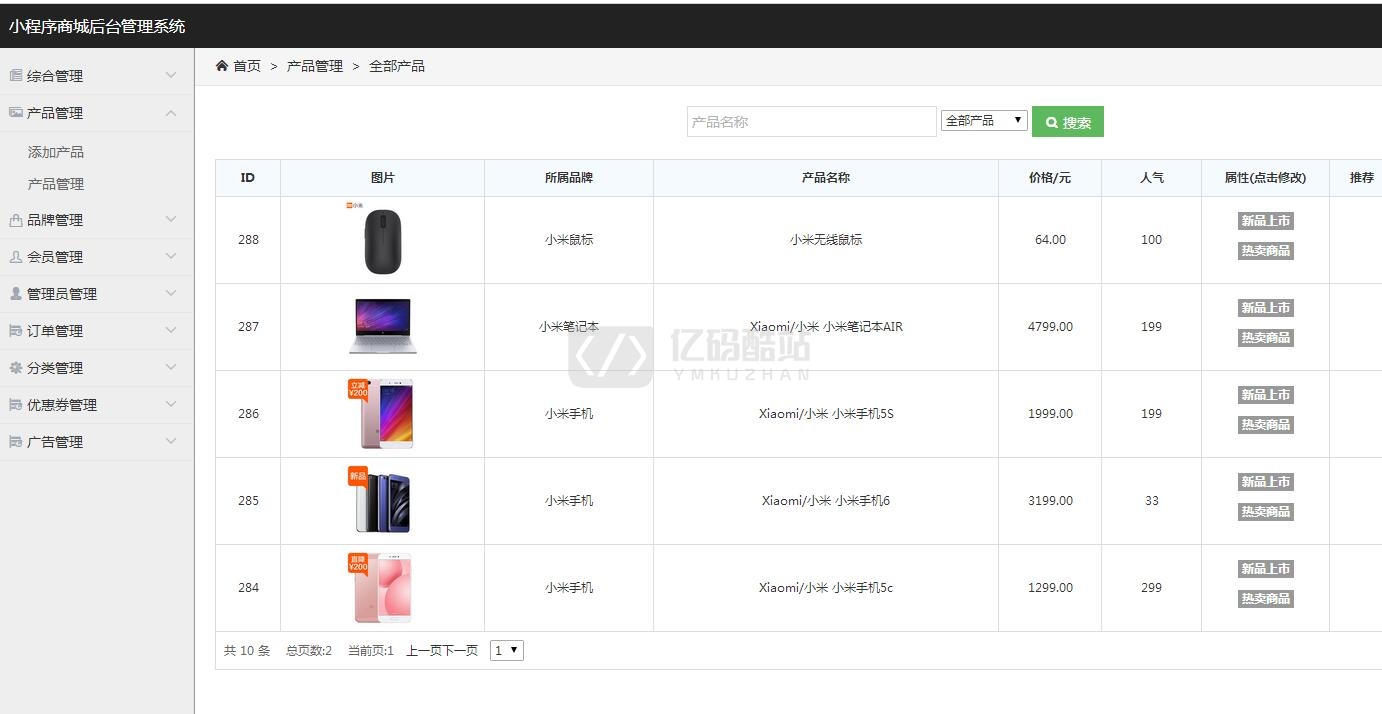Toggle 热卖商品 tag for product 288
The width and height of the screenshot is (1382, 714).
click(x=1266, y=251)
